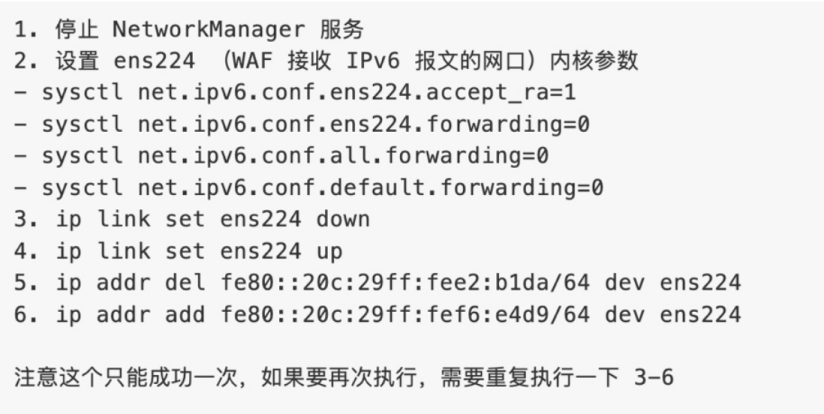Click the 需要重复执行一下 text in the note
Image resolution: width=824 pixels, height=414 pixels.
(530, 380)
